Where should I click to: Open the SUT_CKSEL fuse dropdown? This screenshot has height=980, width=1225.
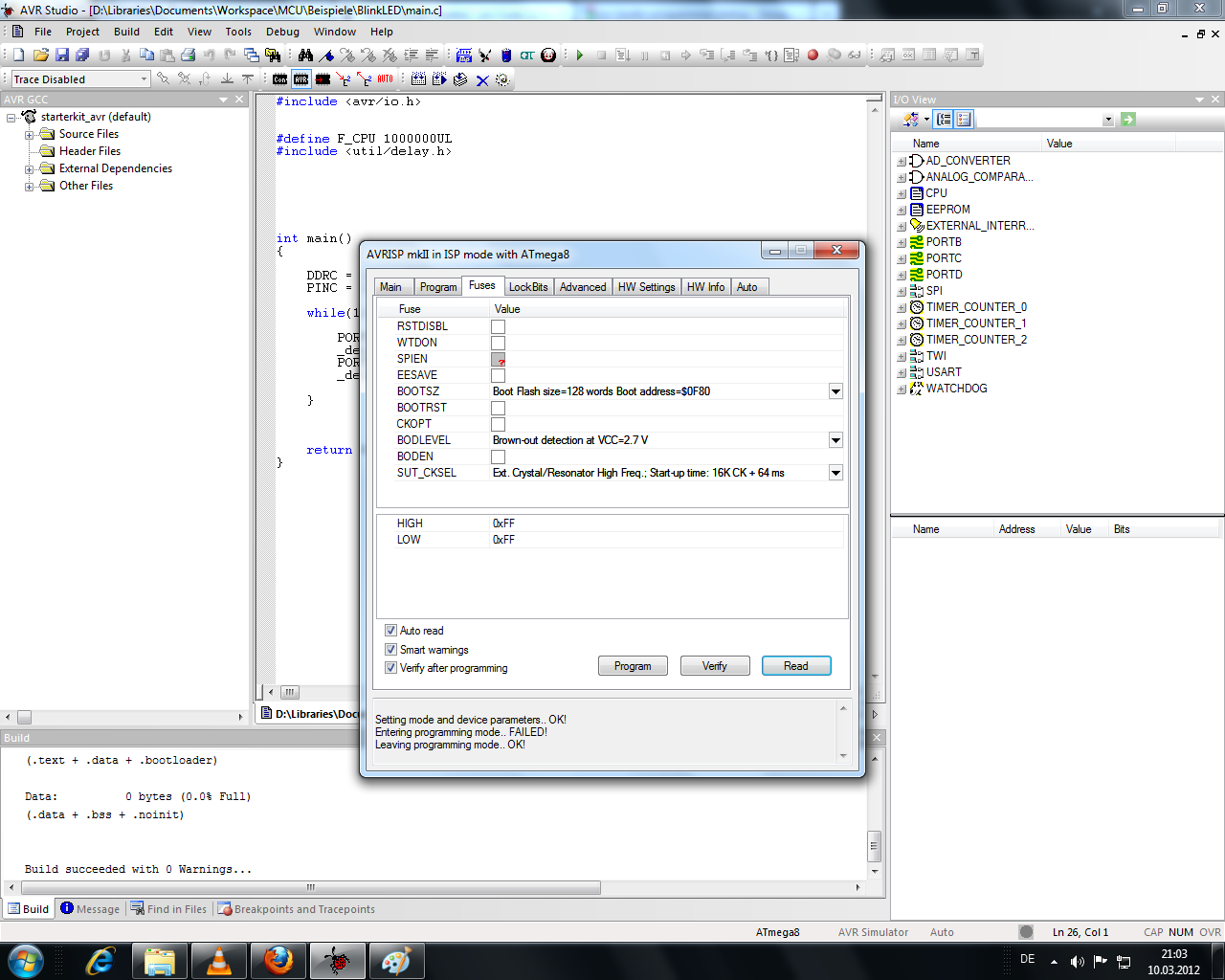(x=835, y=473)
